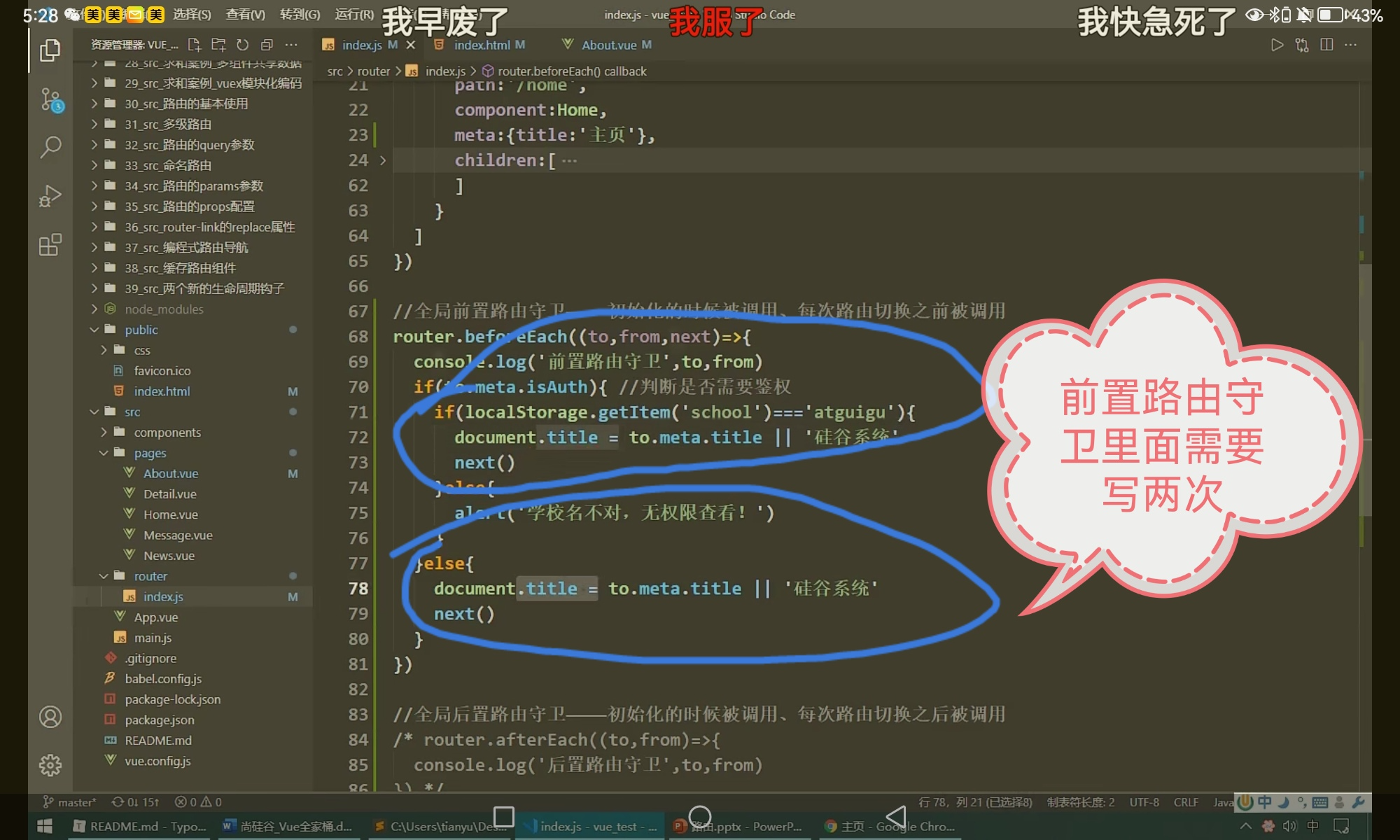Refresh the file explorer
The width and height of the screenshot is (1400, 840).
242,45
